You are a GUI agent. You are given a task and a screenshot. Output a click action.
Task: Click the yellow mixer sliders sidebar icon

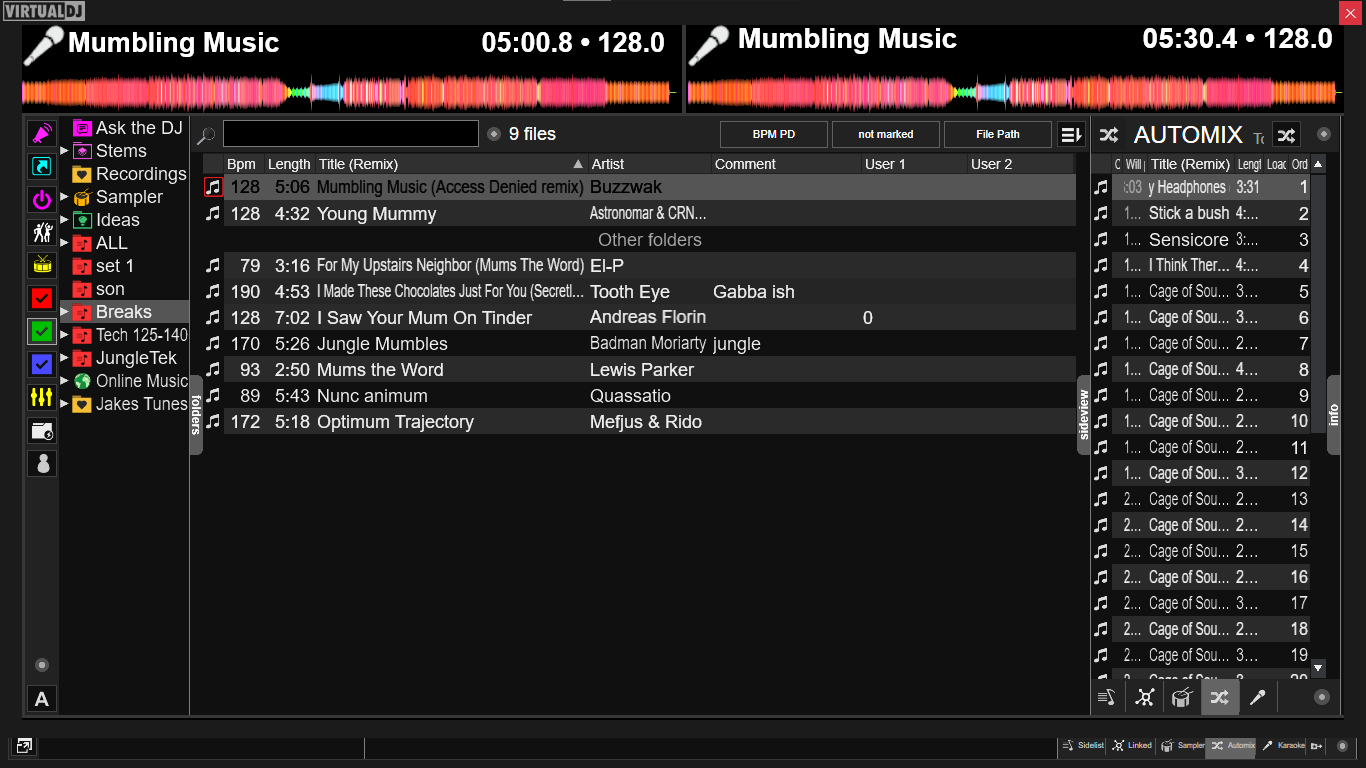[41, 397]
